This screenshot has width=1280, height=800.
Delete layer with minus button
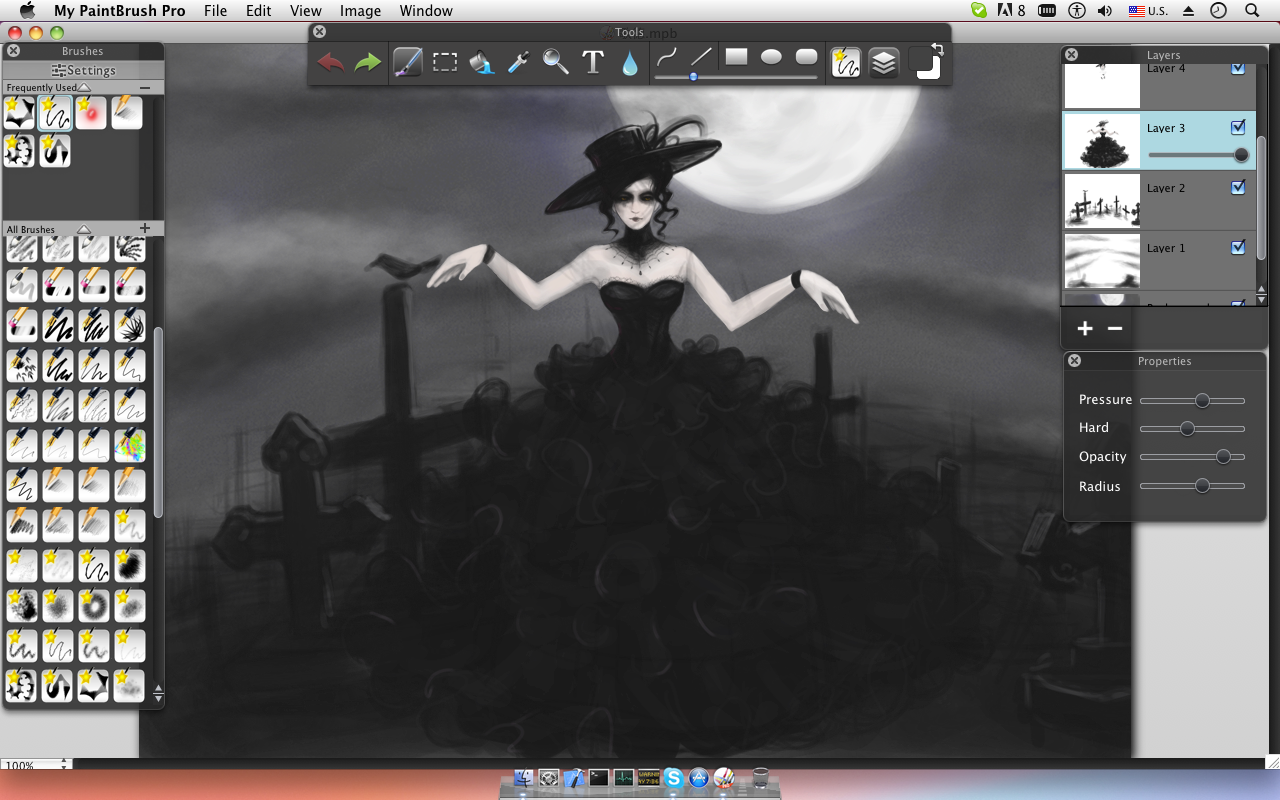(1115, 328)
